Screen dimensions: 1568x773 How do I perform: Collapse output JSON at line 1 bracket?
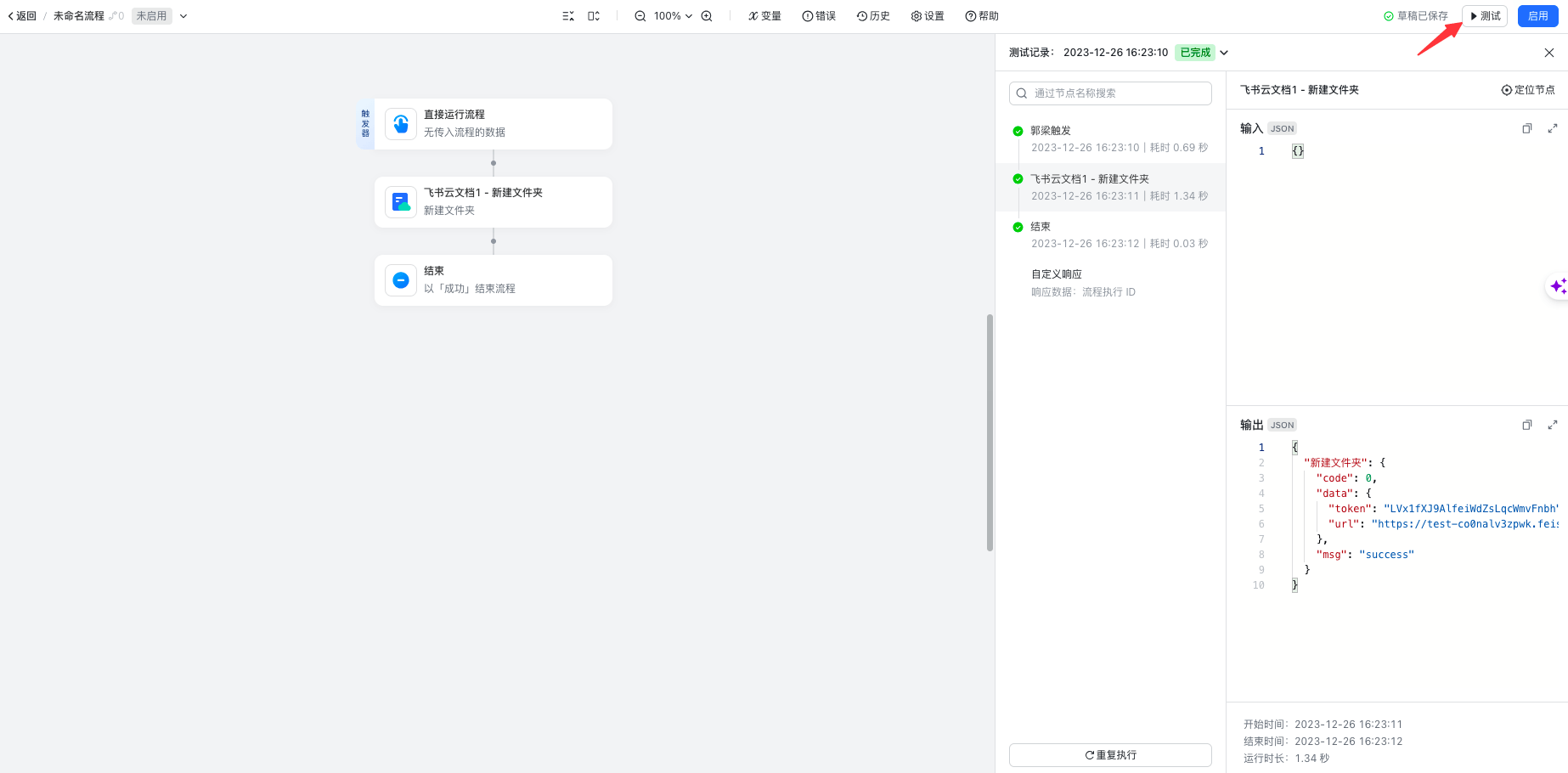coord(1294,448)
